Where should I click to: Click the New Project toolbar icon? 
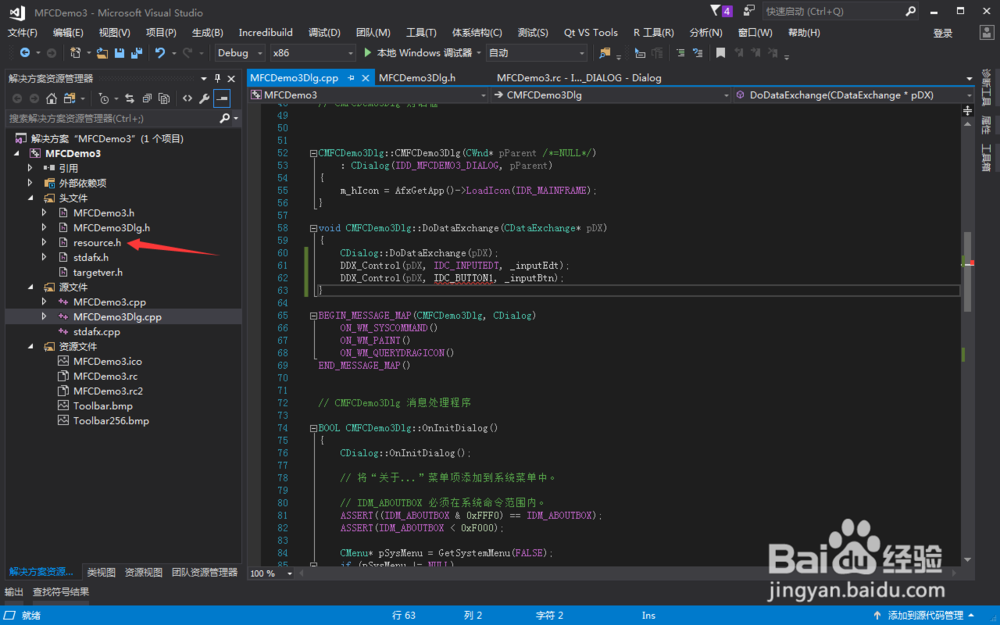[x=75, y=53]
